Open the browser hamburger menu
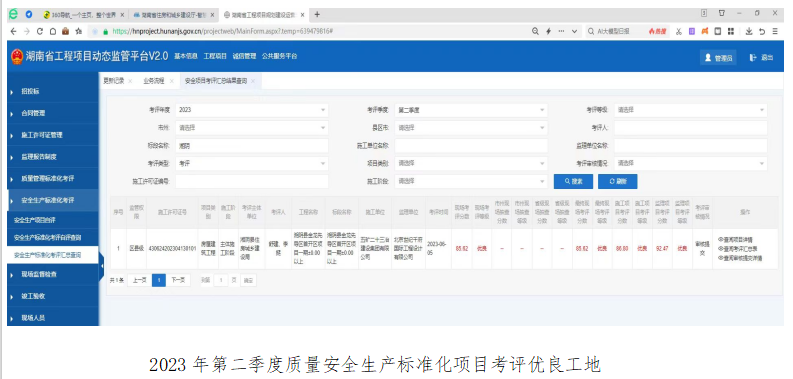This screenshot has height=379, width=793. pos(775,31)
